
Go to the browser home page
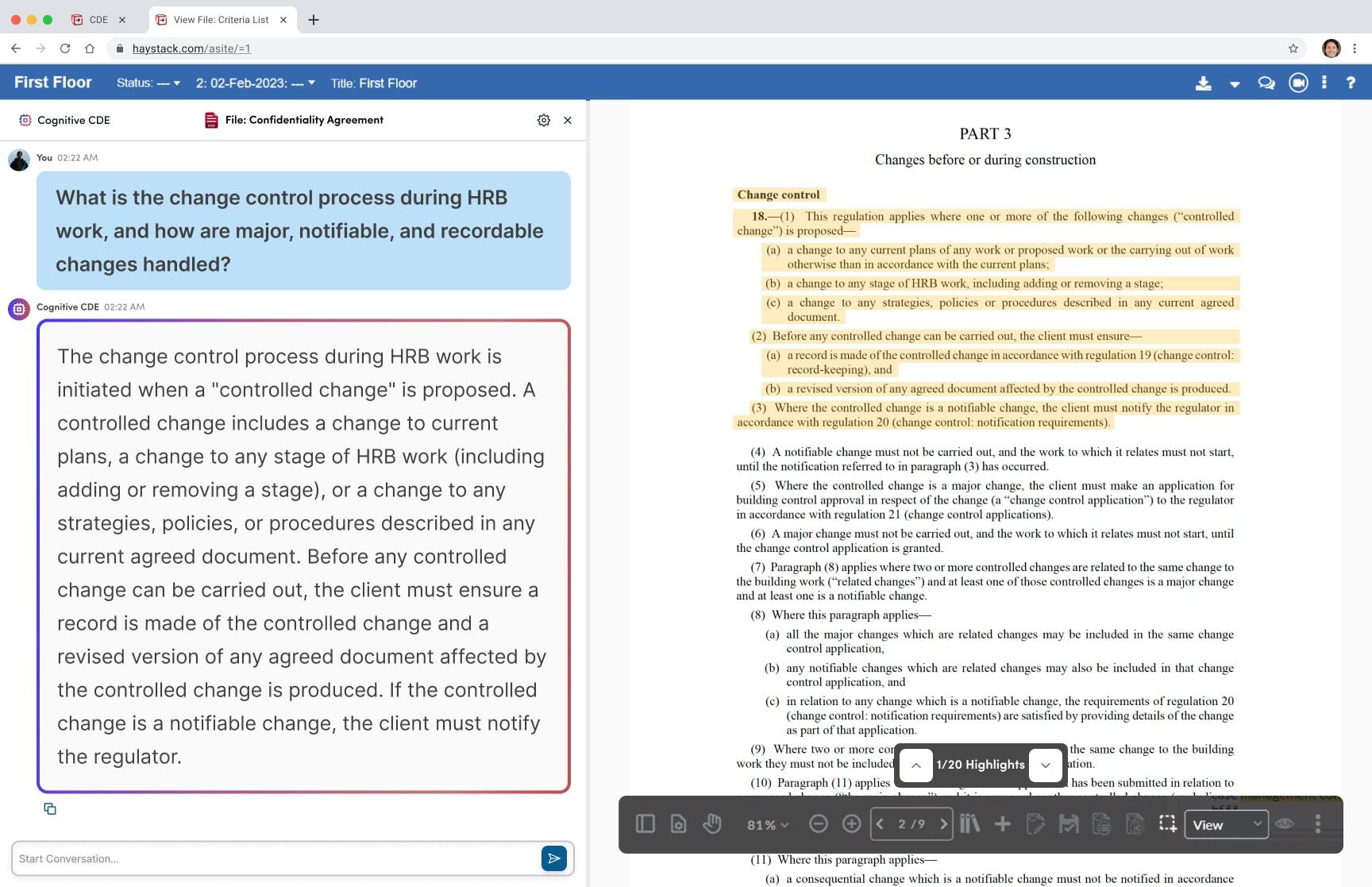coord(90,48)
